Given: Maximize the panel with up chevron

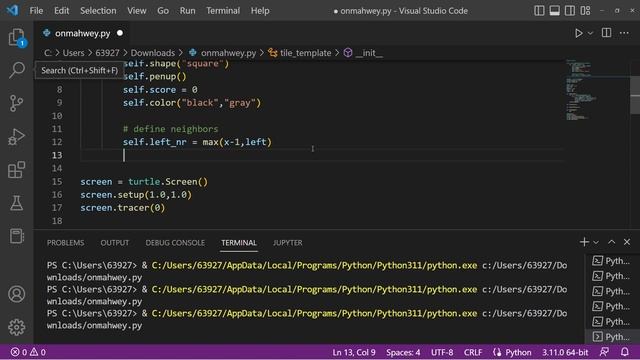Looking at the screenshot, I should (x=611, y=242).
